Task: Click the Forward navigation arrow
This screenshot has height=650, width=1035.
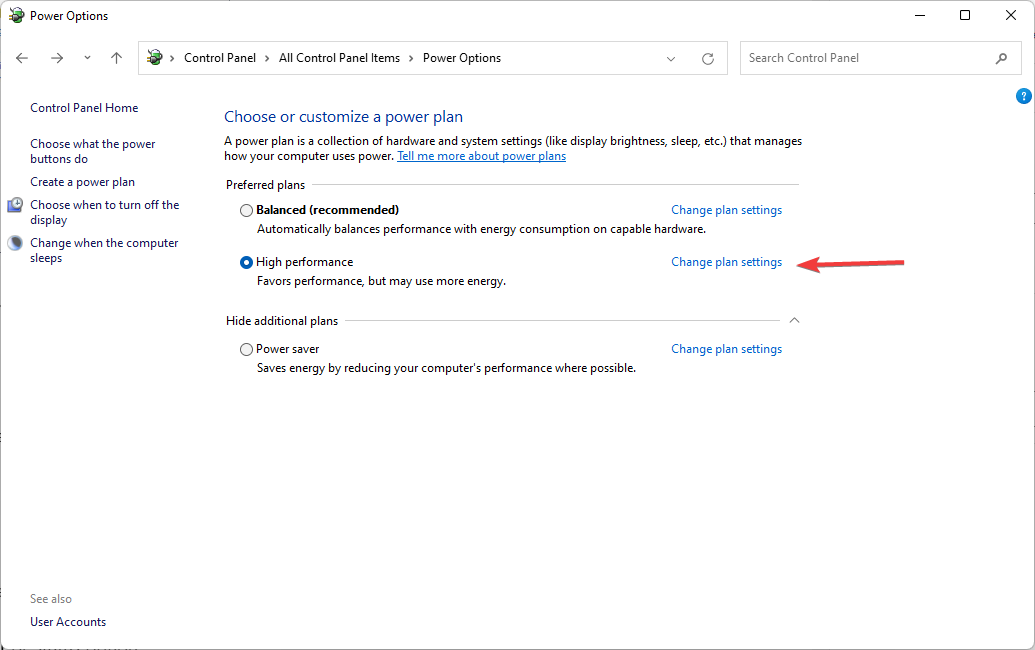Action: 57,58
